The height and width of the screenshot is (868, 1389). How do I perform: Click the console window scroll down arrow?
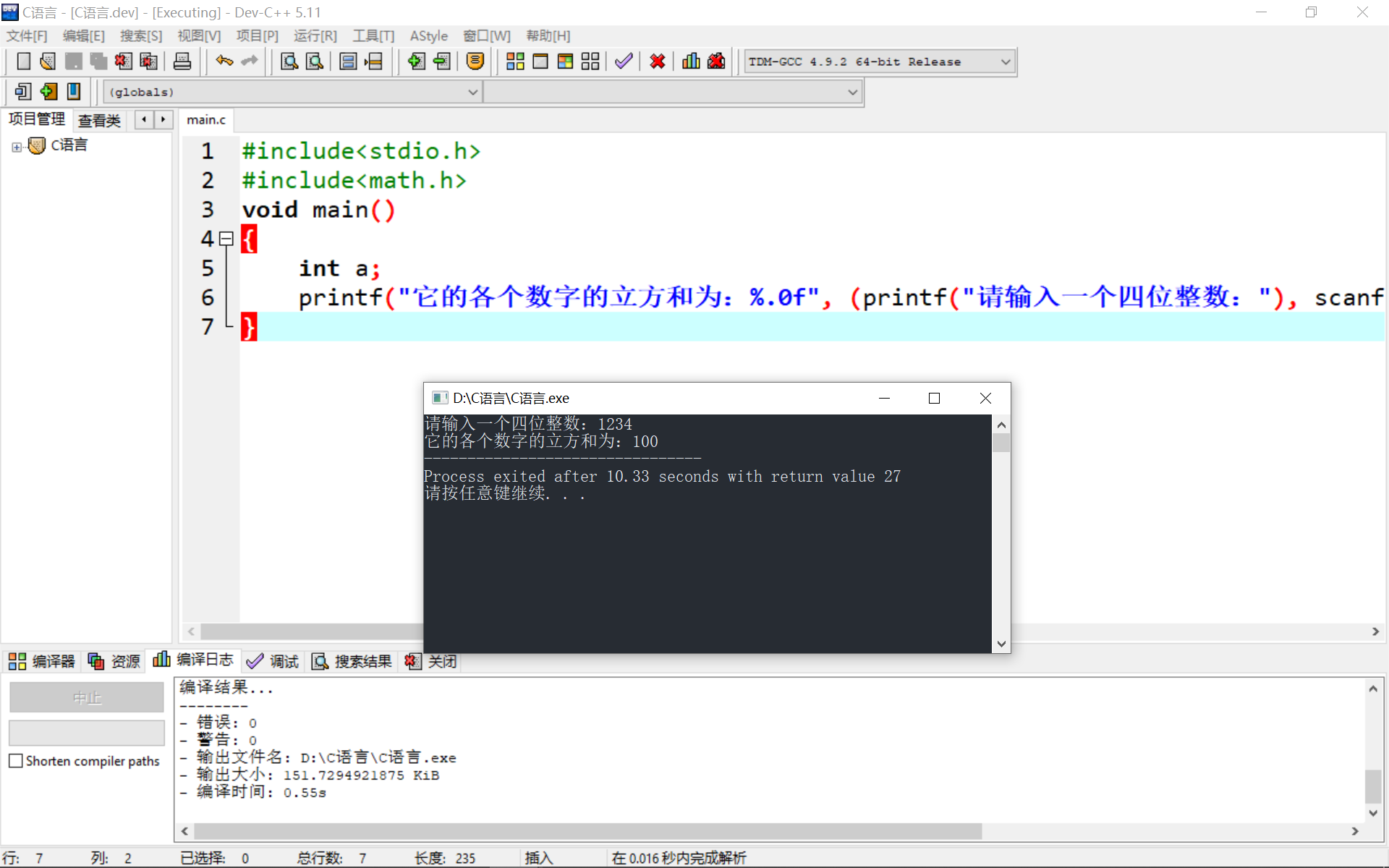tap(1001, 643)
